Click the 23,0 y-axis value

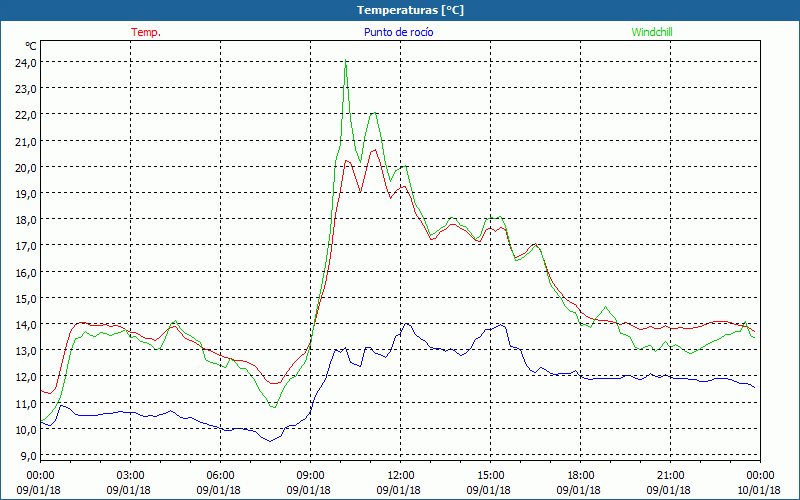(x=25, y=89)
